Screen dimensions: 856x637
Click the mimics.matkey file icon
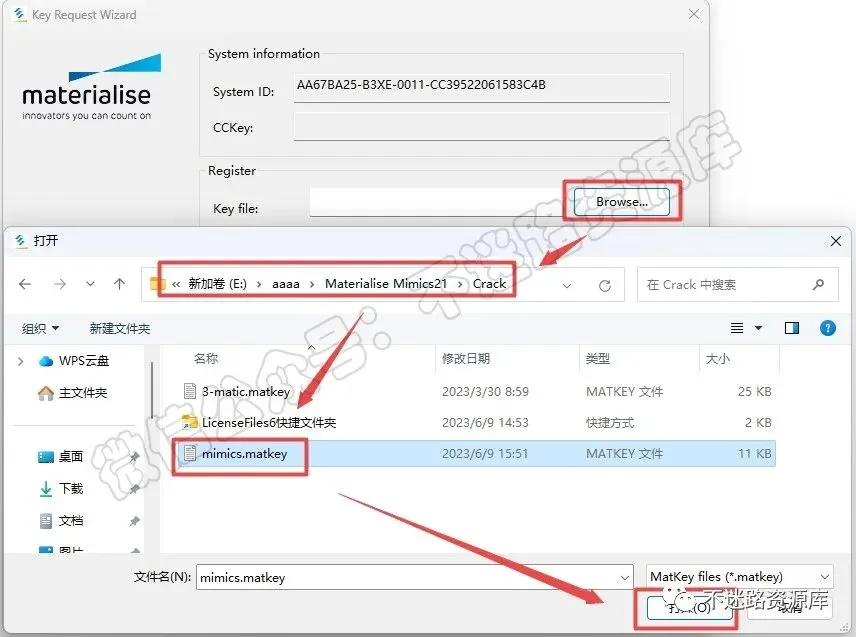(189, 454)
